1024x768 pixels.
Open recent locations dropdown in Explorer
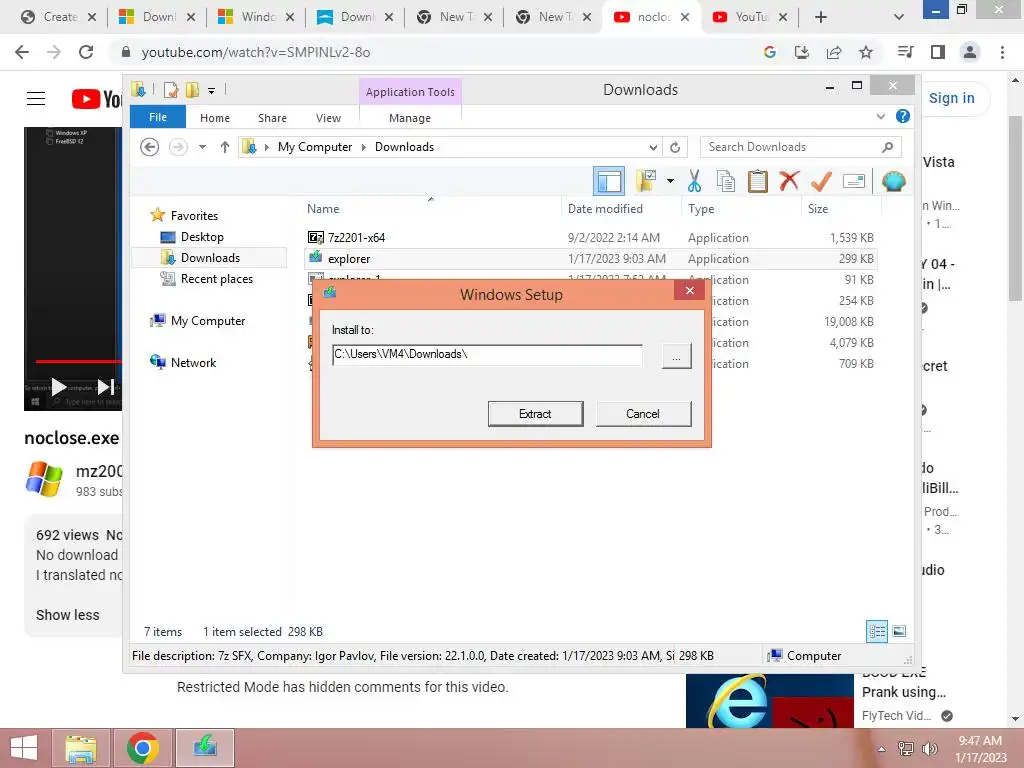coord(202,148)
